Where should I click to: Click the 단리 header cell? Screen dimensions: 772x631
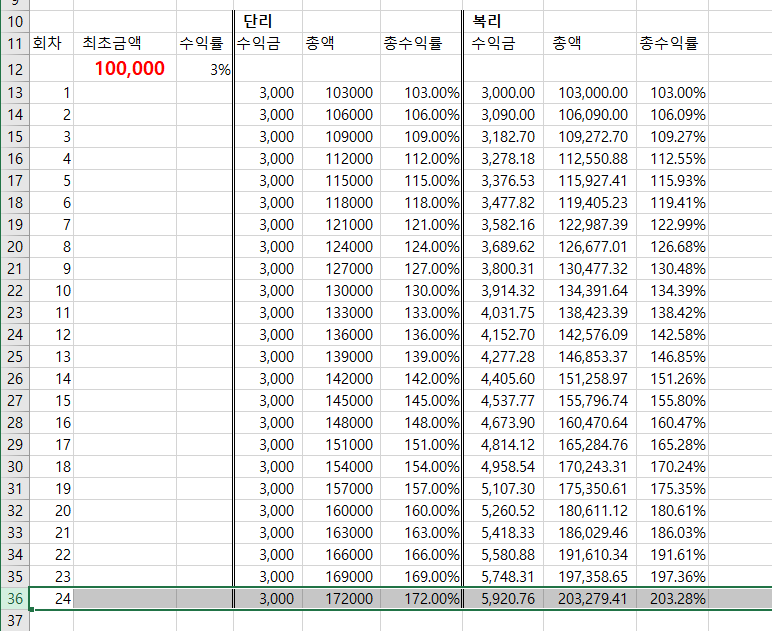pyautogui.click(x=268, y=21)
